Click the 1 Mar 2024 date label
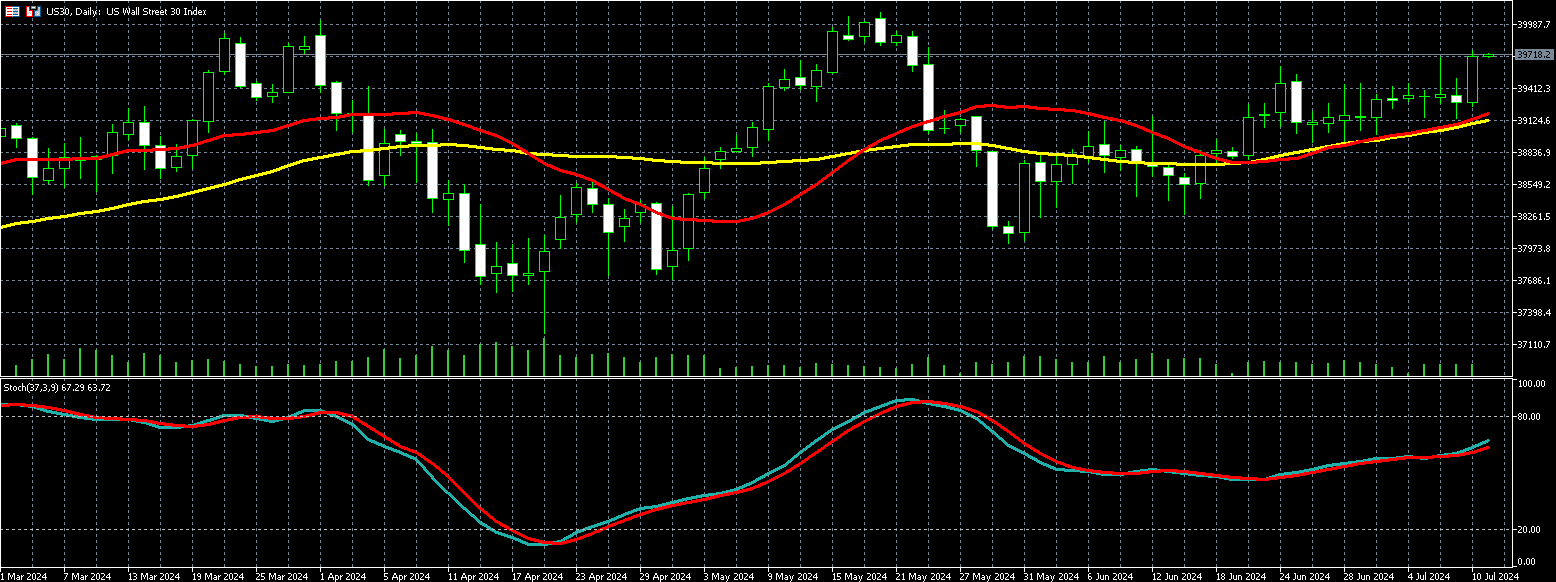This screenshot has height=582, width=1556. [x=24, y=576]
